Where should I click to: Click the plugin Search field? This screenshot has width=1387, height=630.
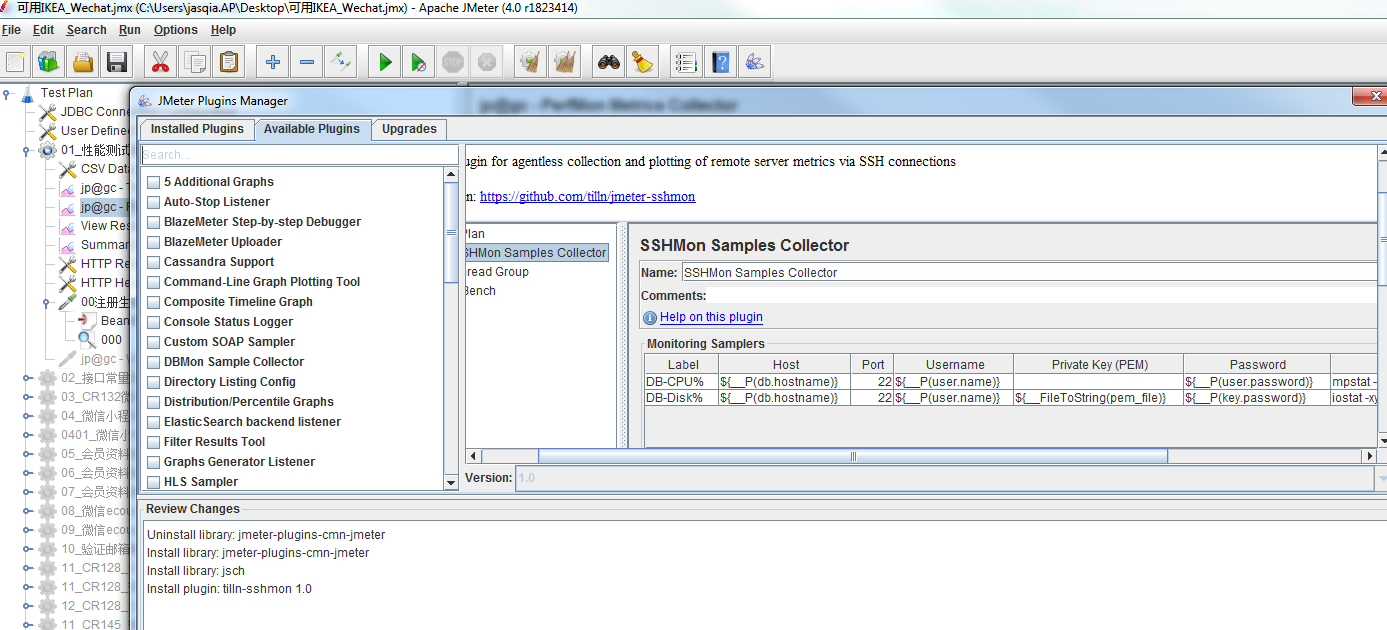point(299,155)
